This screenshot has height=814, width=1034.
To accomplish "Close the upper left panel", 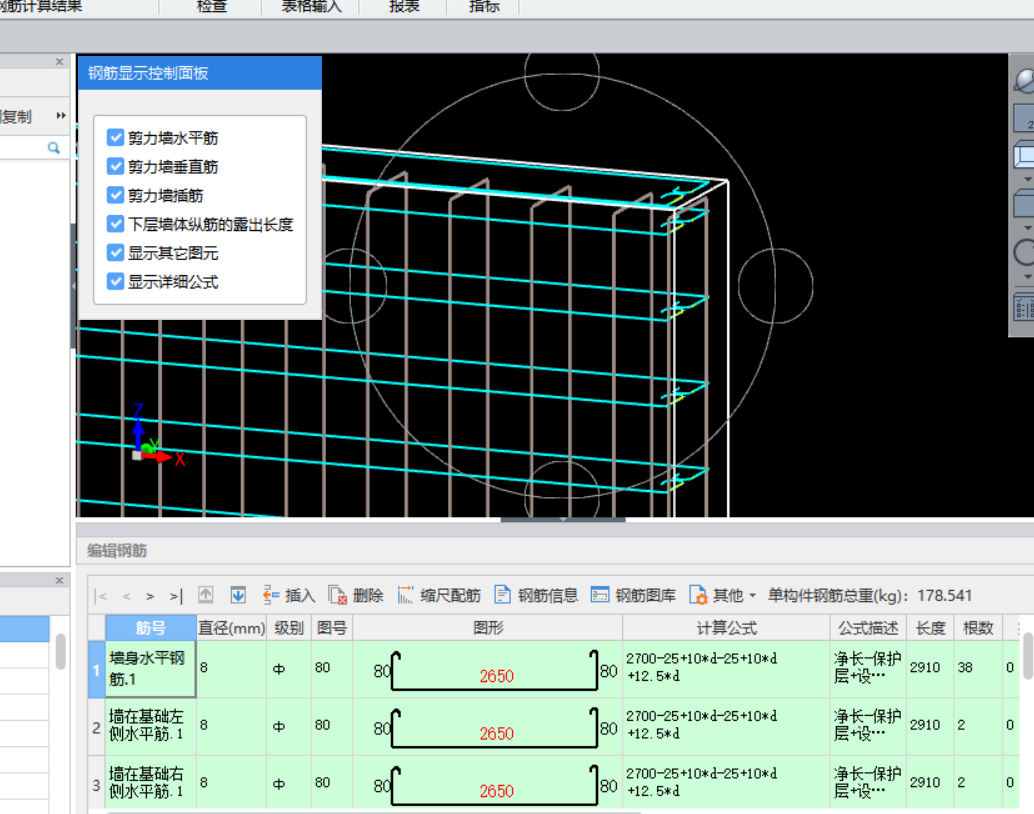I will [59, 61].
